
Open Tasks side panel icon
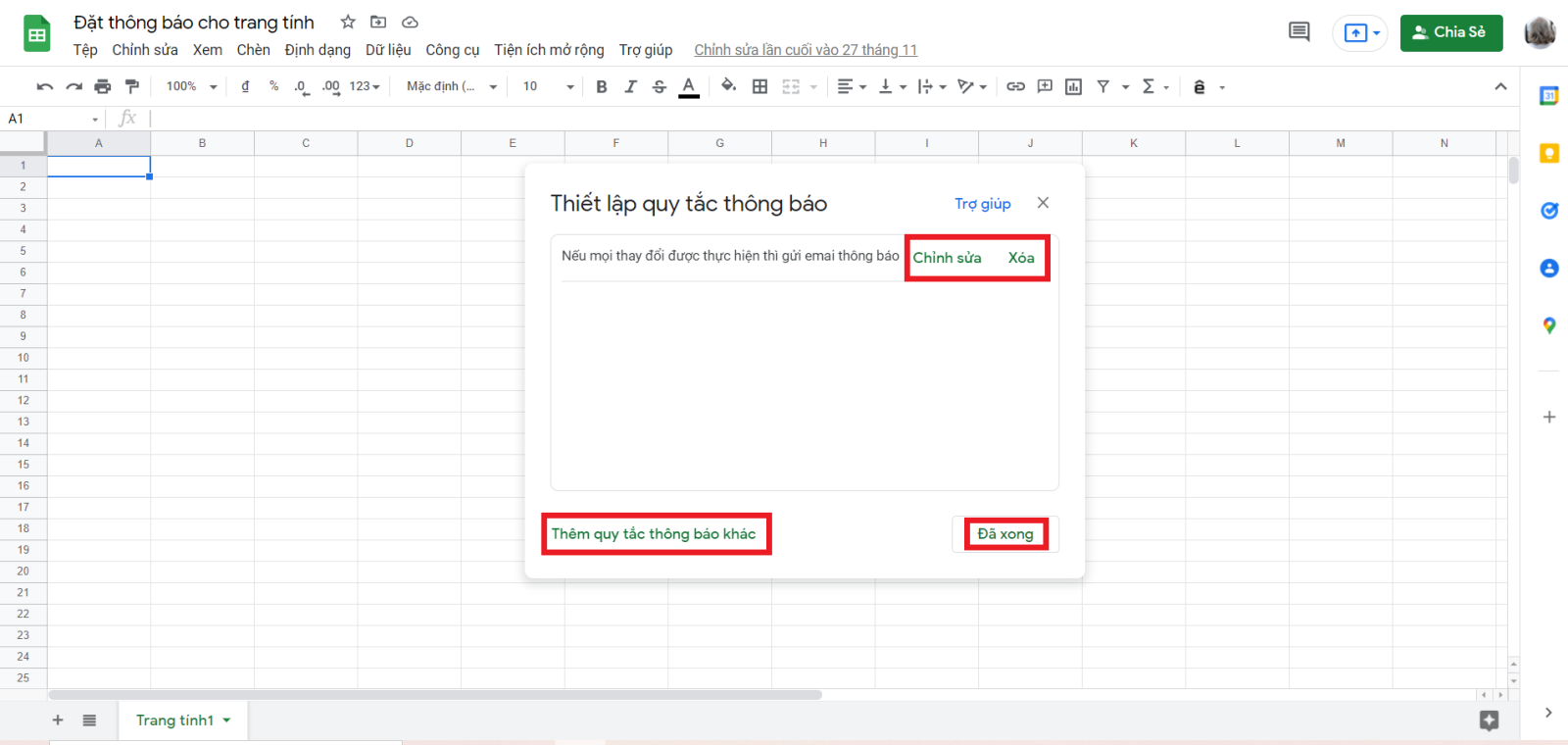pyautogui.click(x=1549, y=210)
